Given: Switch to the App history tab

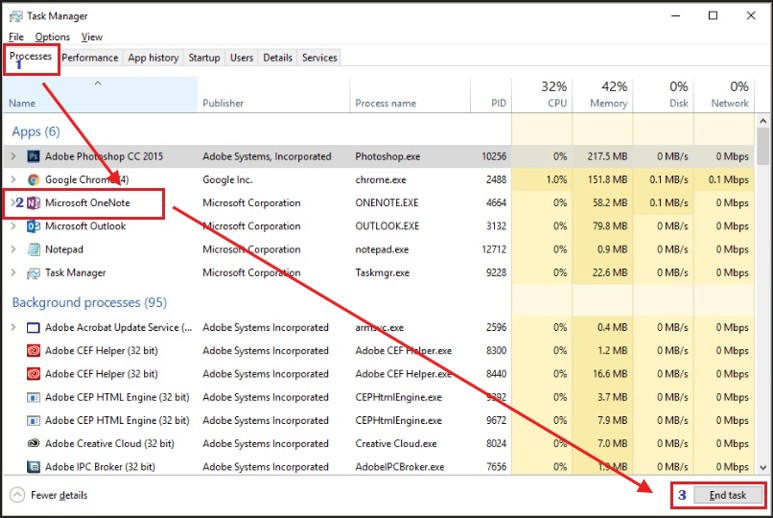Looking at the screenshot, I should click(x=153, y=58).
